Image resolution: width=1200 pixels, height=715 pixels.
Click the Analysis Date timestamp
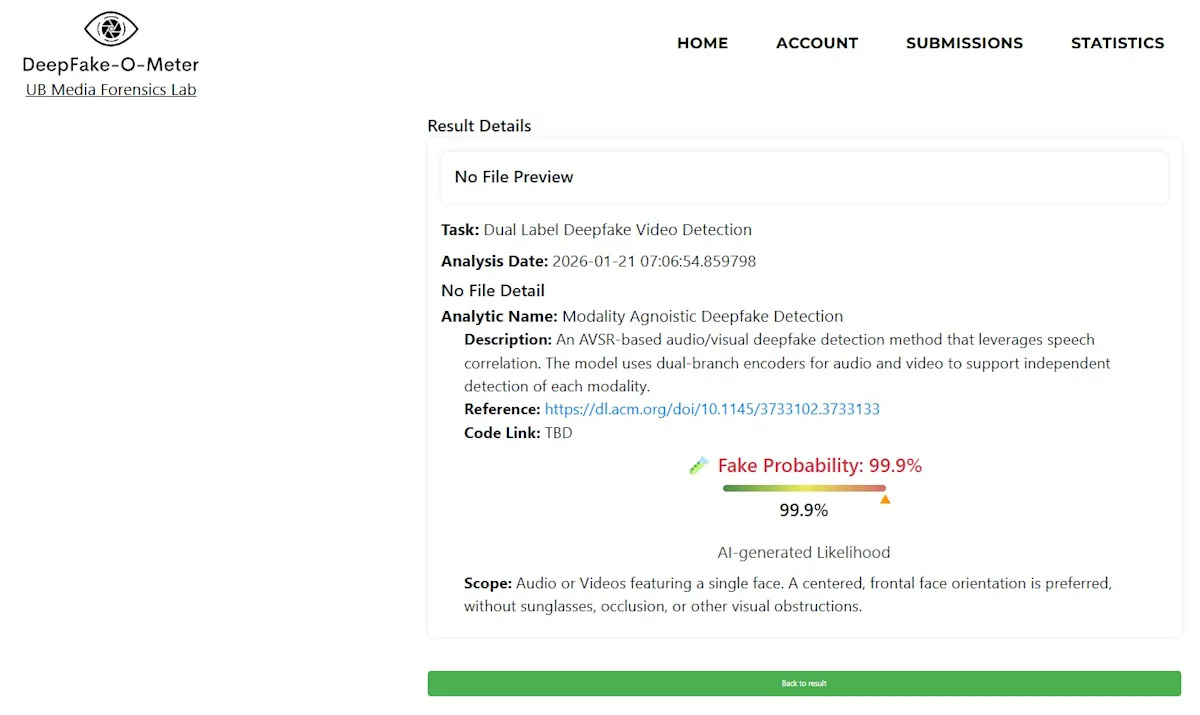point(654,261)
